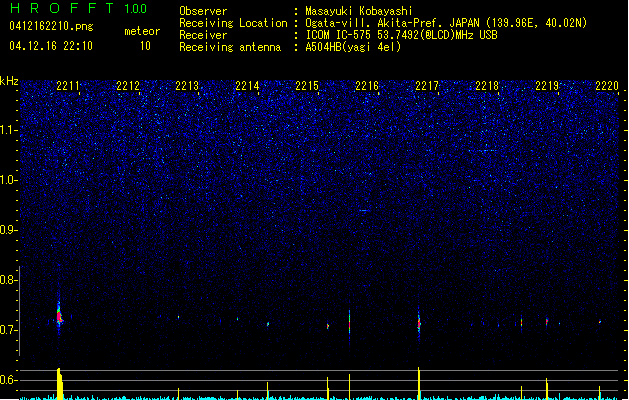Click the kHz axis unit label

9,81
